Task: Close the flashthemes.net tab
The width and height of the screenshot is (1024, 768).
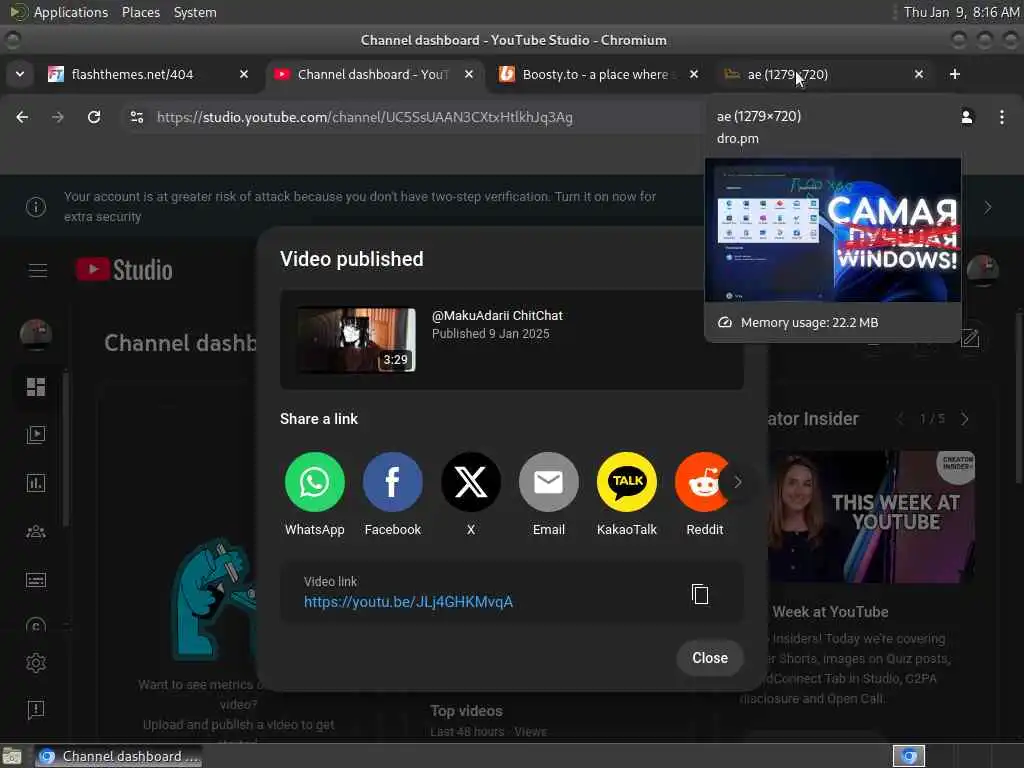Action: pyautogui.click(x=244, y=74)
